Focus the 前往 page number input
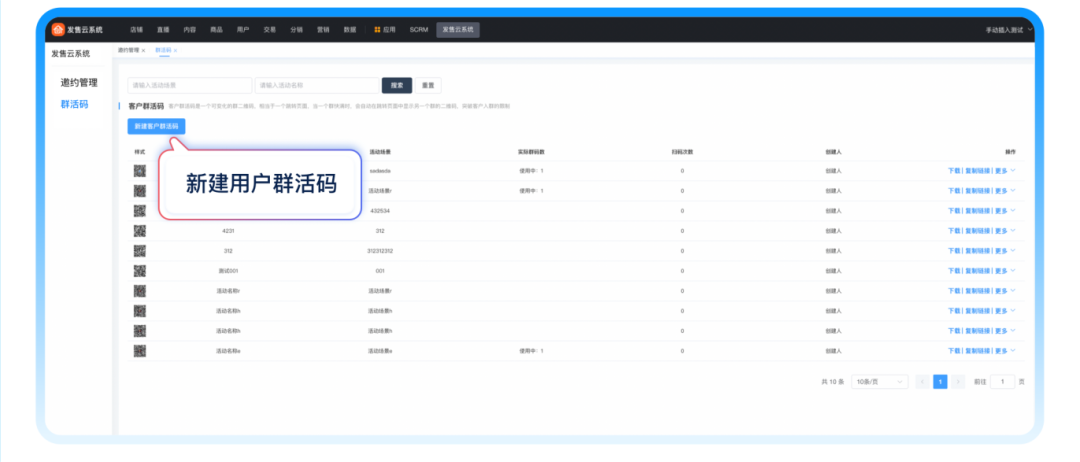 tap(1002, 381)
